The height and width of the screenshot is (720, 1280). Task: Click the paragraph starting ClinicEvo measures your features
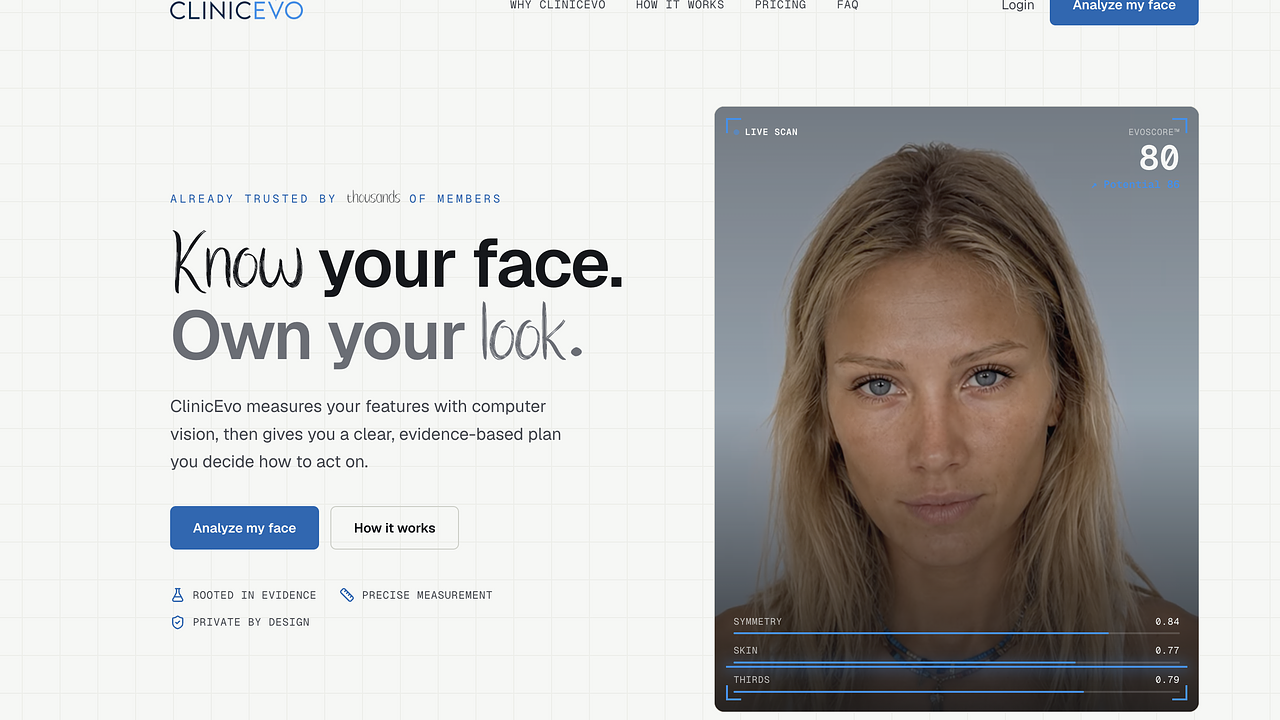pyautogui.click(x=366, y=434)
